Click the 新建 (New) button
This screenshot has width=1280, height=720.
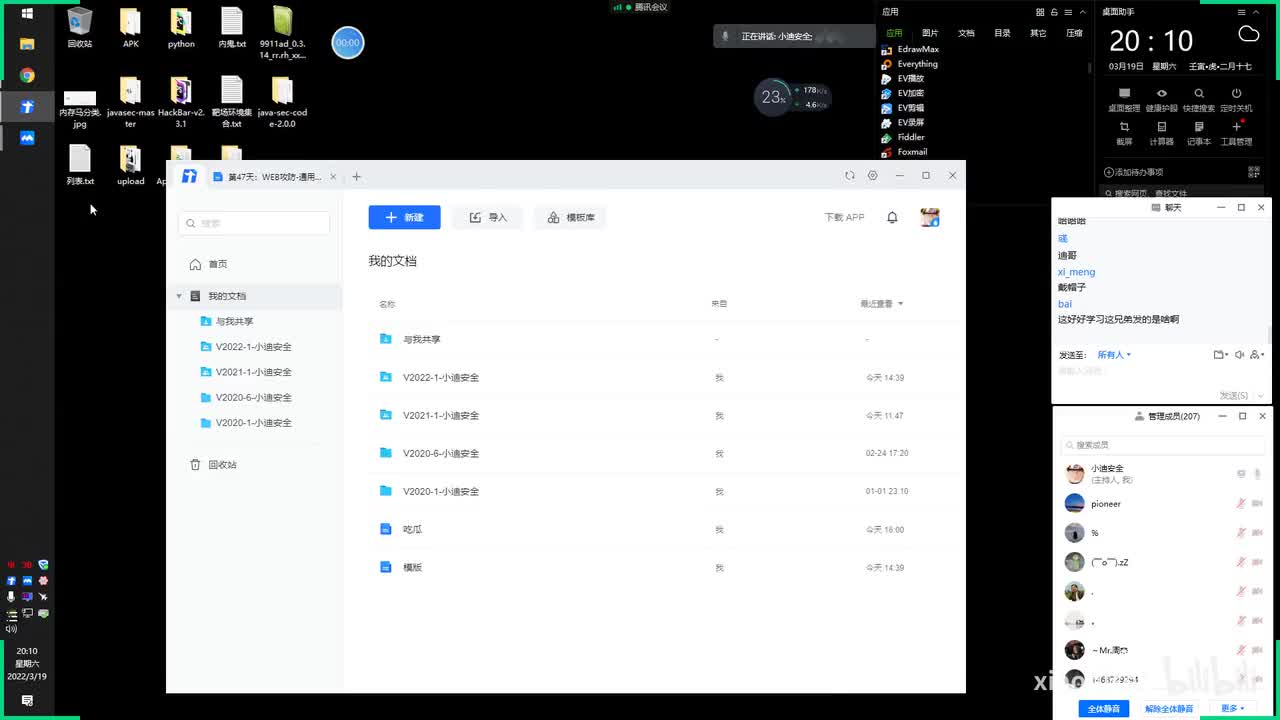tap(404, 217)
